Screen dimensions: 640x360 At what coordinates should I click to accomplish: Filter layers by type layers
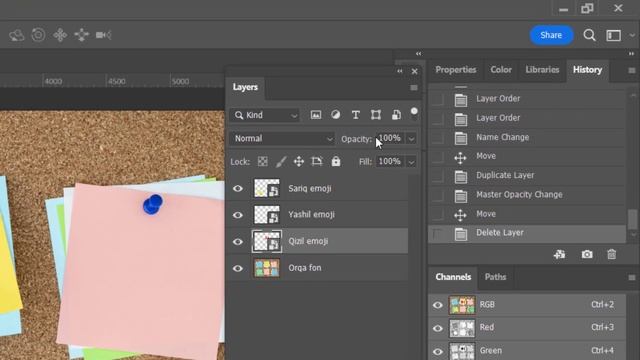point(356,115)
